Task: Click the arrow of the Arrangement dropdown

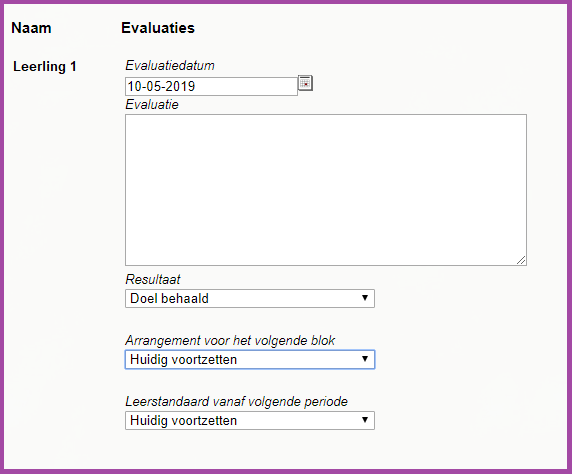Action: [364, 359]
